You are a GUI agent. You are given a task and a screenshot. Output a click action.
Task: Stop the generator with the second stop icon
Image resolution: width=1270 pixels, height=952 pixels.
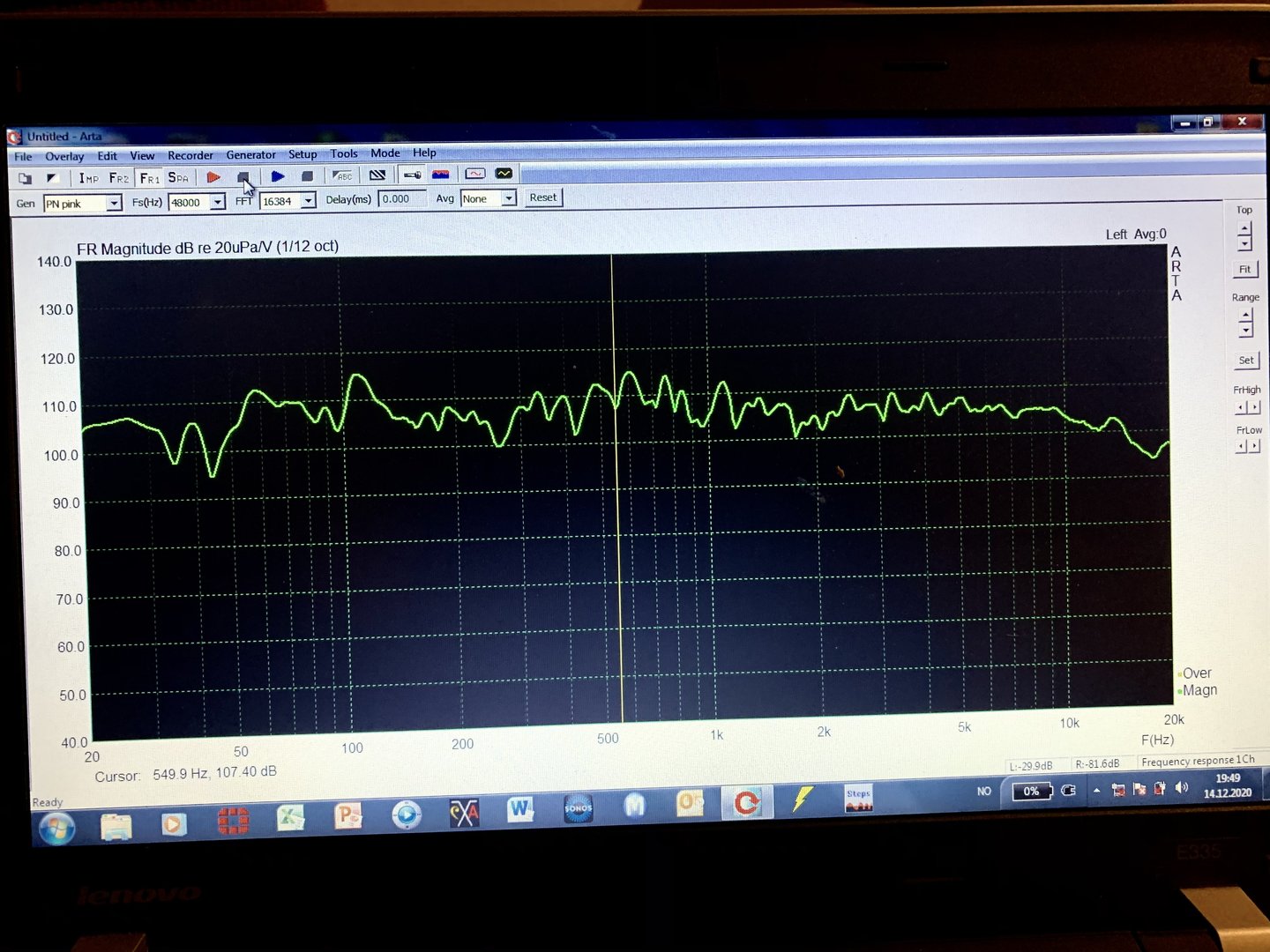(x=307, y=176)
